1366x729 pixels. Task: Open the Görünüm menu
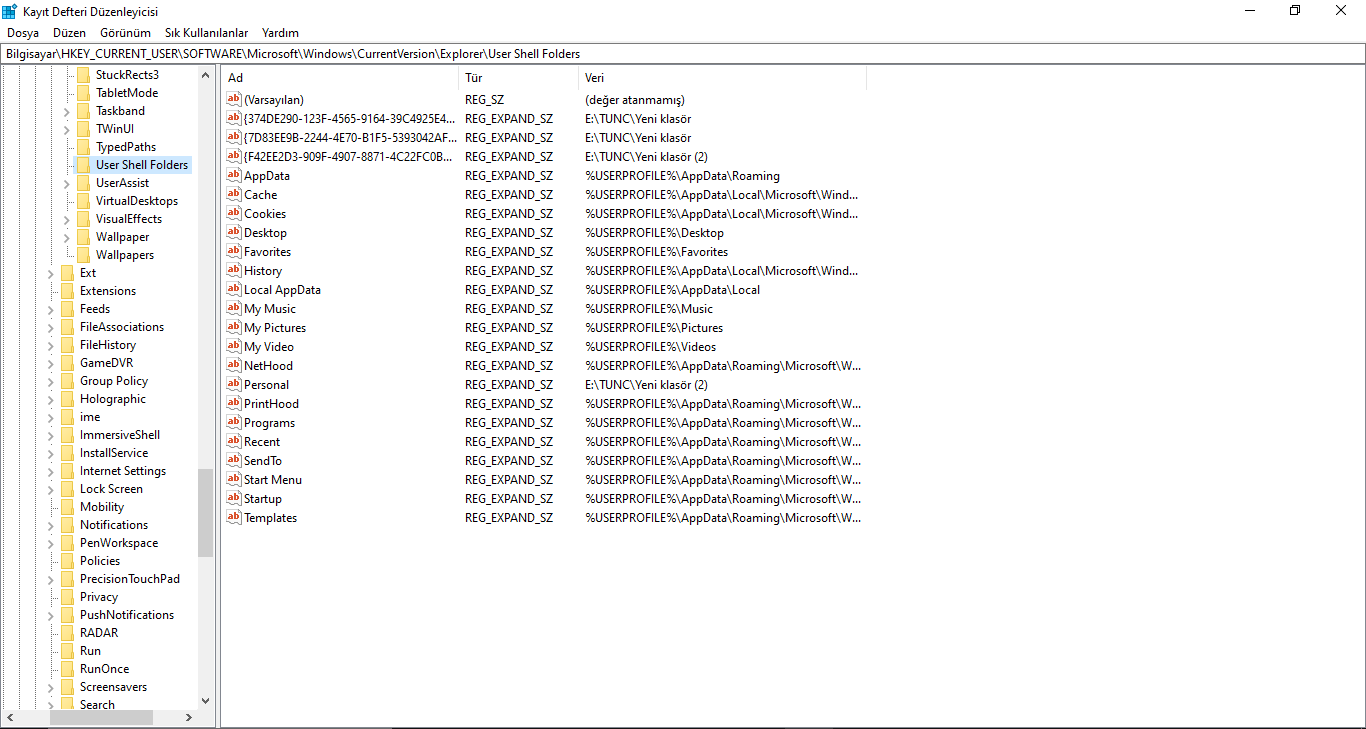coord(125,33)
